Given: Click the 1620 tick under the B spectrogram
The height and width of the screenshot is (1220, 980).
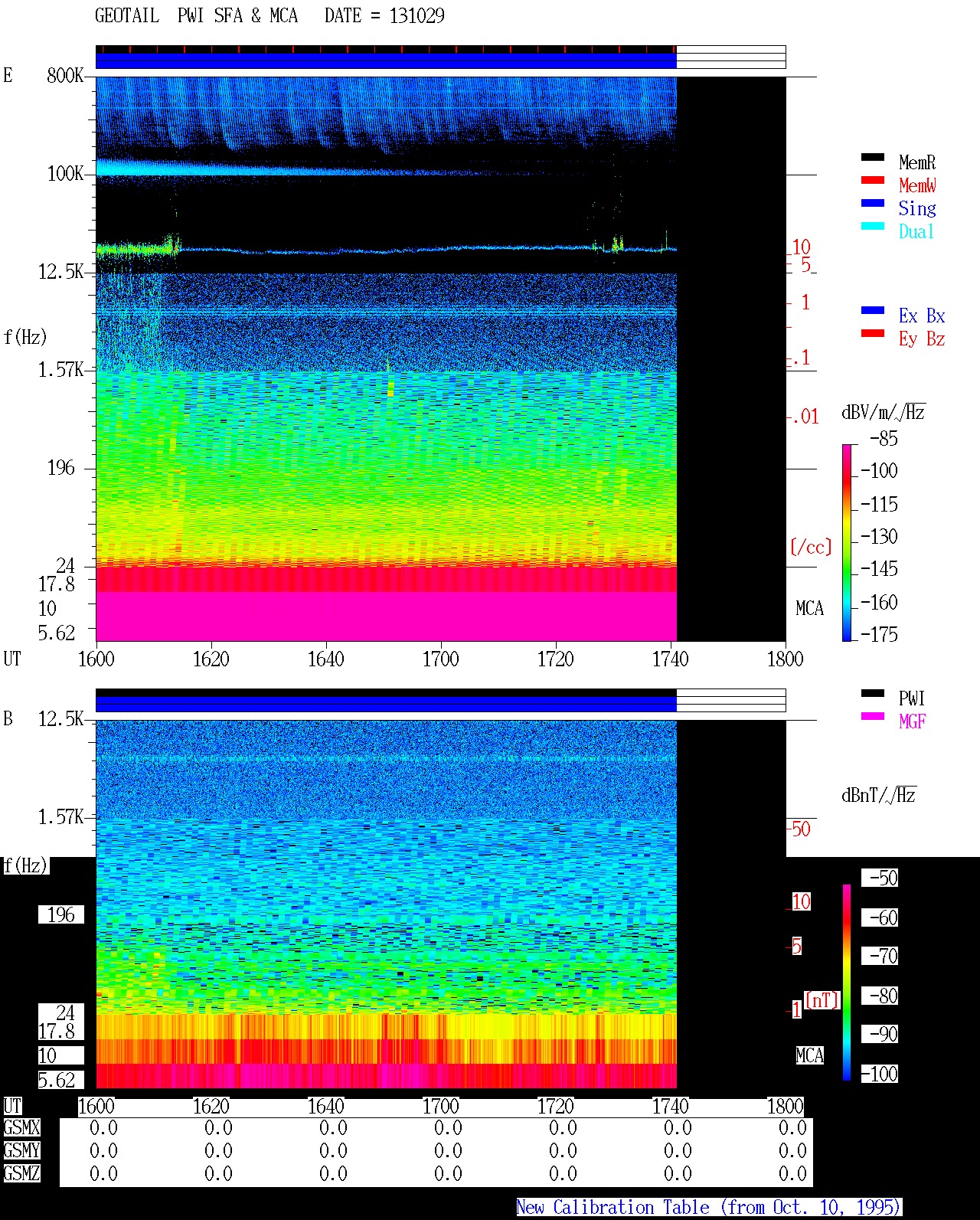Looking at the screenshot, I should tap(211, 1107).
